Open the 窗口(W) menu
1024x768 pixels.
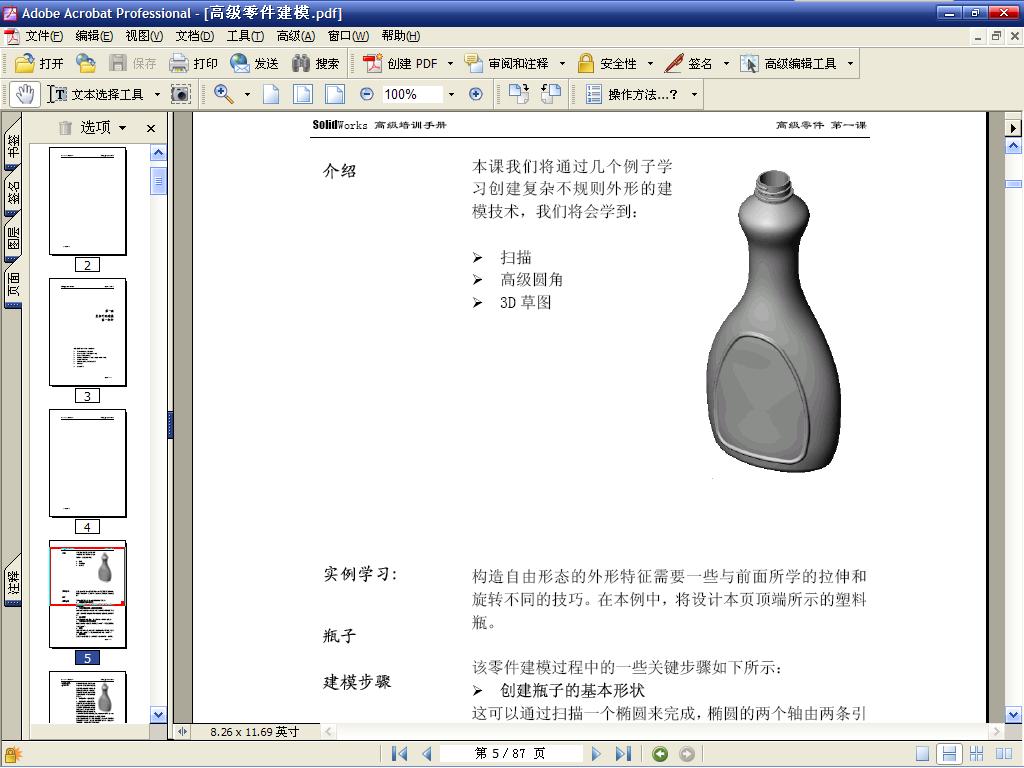pos(348,36)
